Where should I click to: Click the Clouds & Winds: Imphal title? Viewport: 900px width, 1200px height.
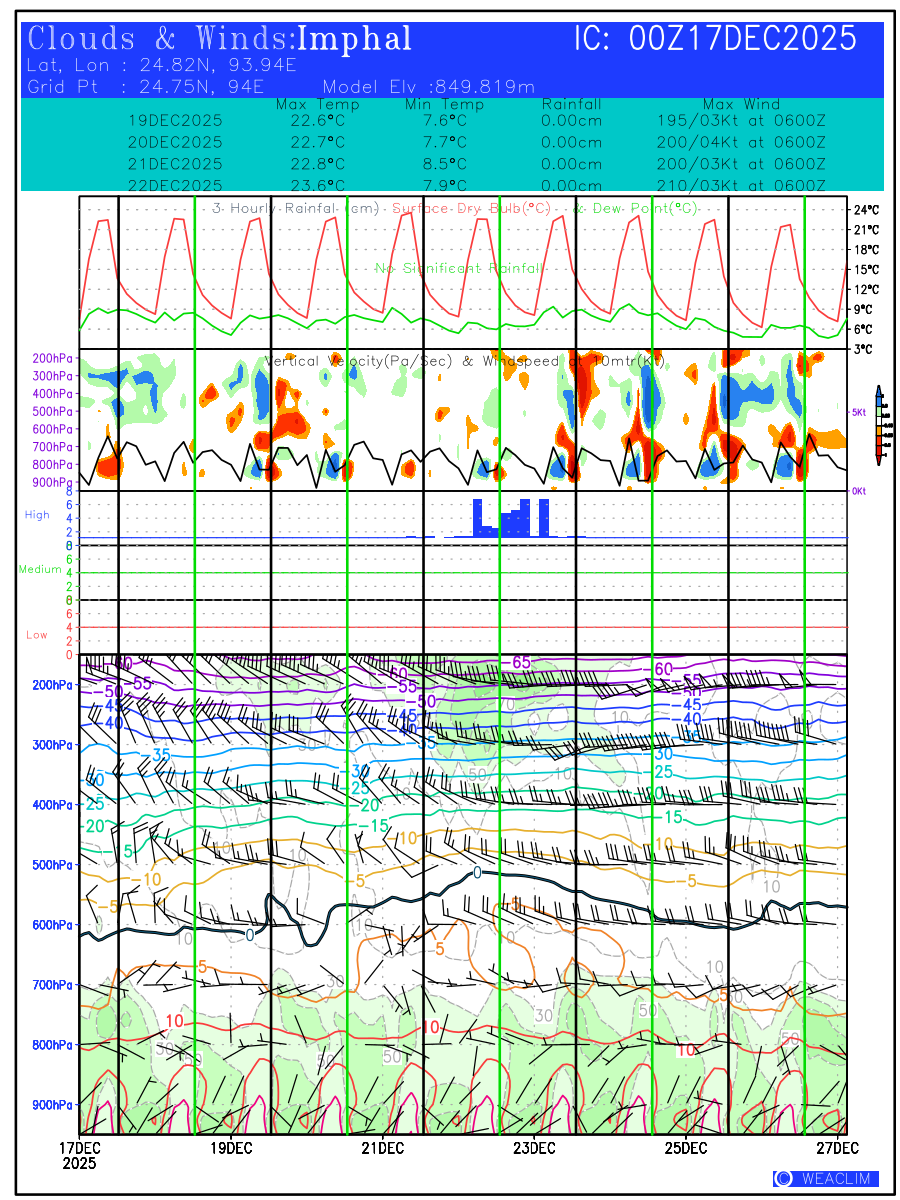[220, 39]
